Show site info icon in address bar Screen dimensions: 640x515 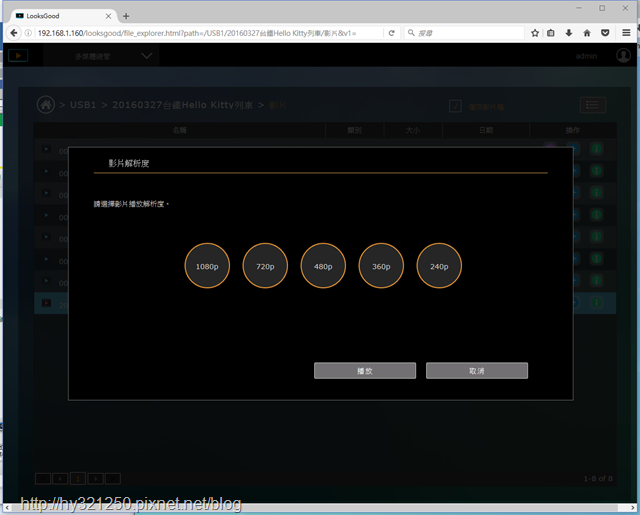coord(28,33)
